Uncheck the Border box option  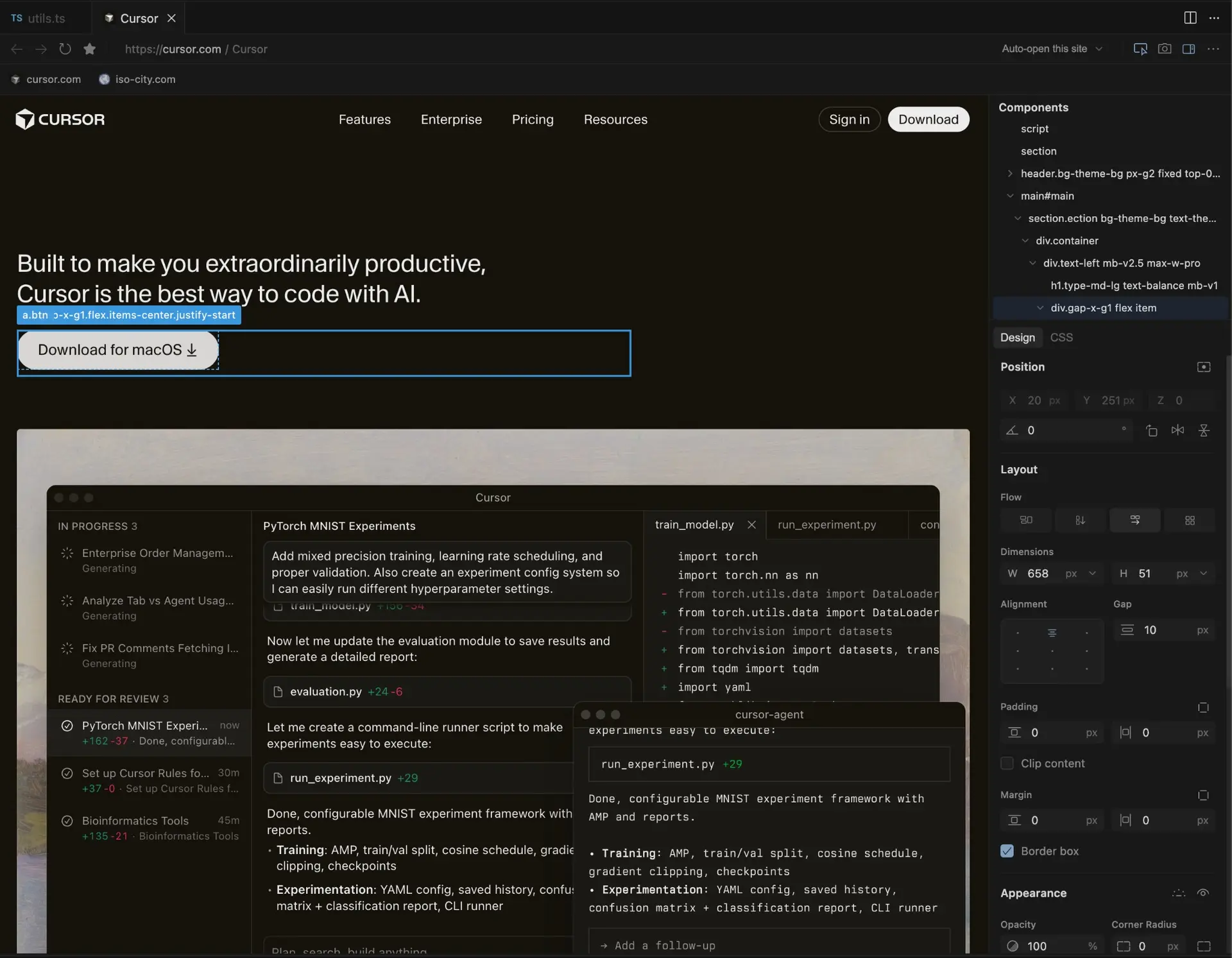[x=1007, y=851]
